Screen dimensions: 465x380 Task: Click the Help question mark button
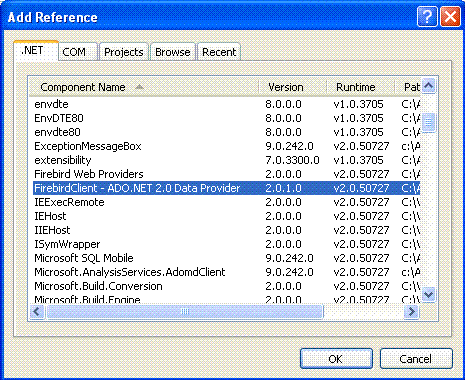pos(427,16)
